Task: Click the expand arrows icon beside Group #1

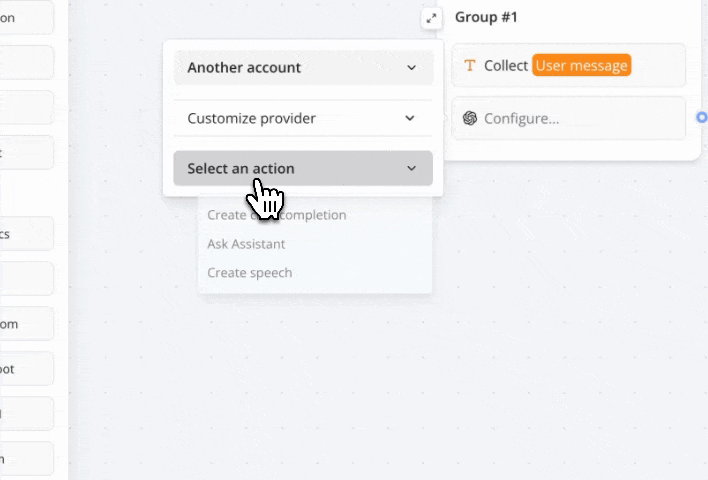Action: point(431,18)
